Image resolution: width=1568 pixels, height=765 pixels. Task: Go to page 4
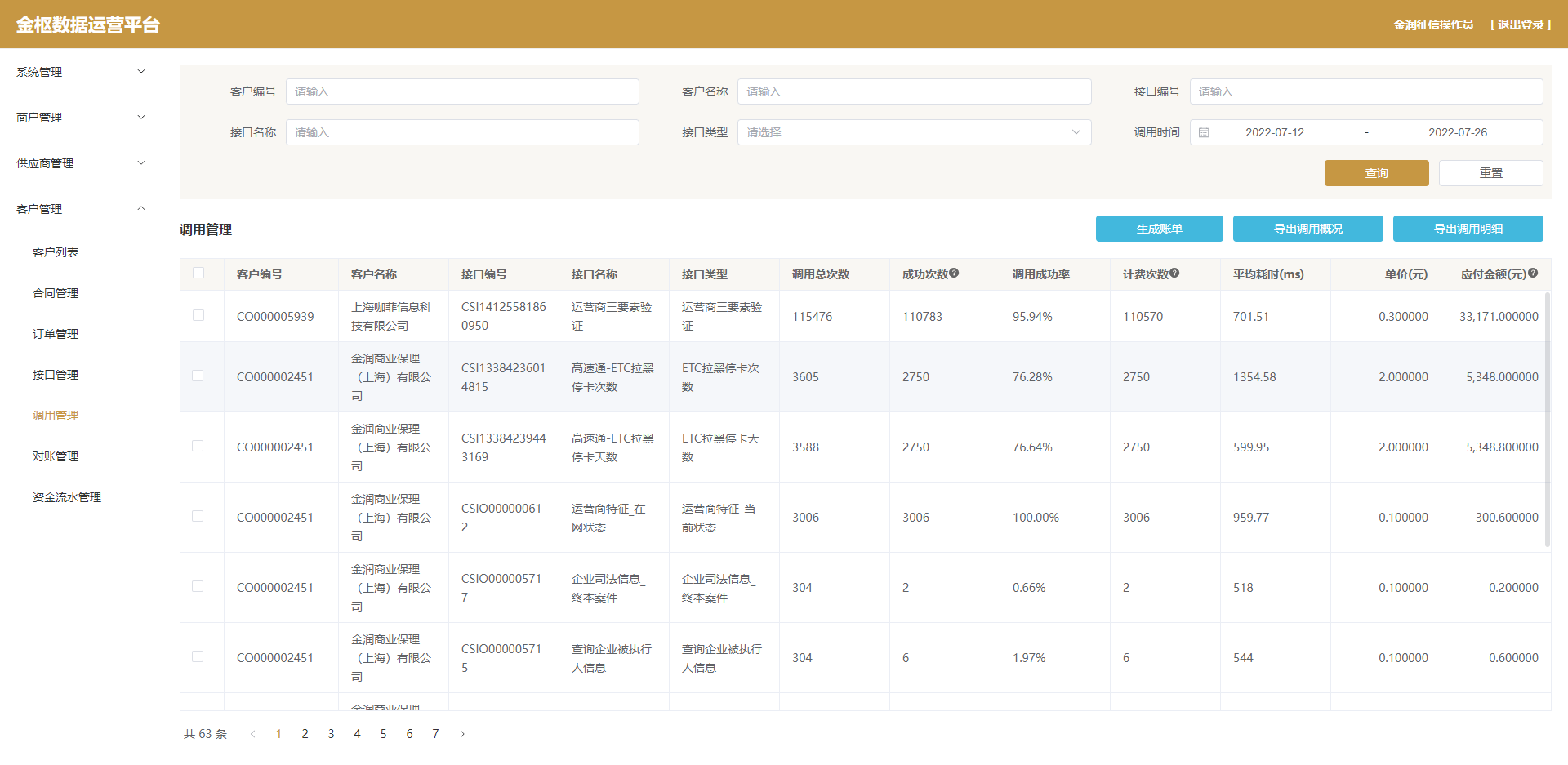[357, 734]
